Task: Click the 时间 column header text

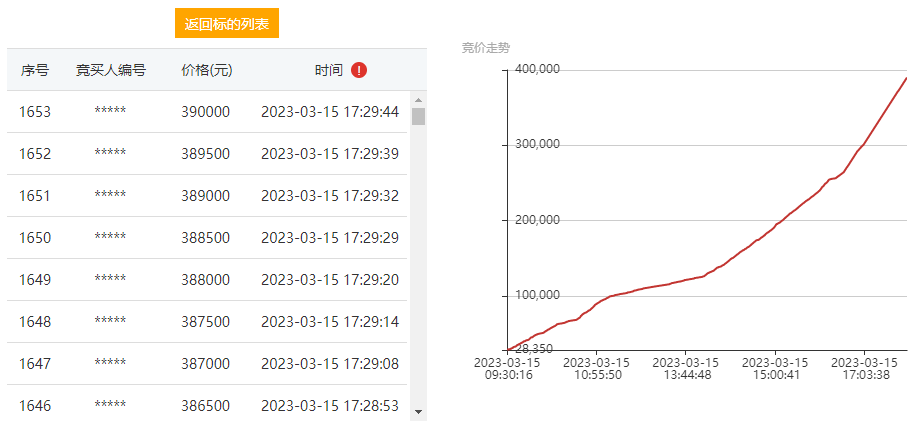Action: (328, 71)
